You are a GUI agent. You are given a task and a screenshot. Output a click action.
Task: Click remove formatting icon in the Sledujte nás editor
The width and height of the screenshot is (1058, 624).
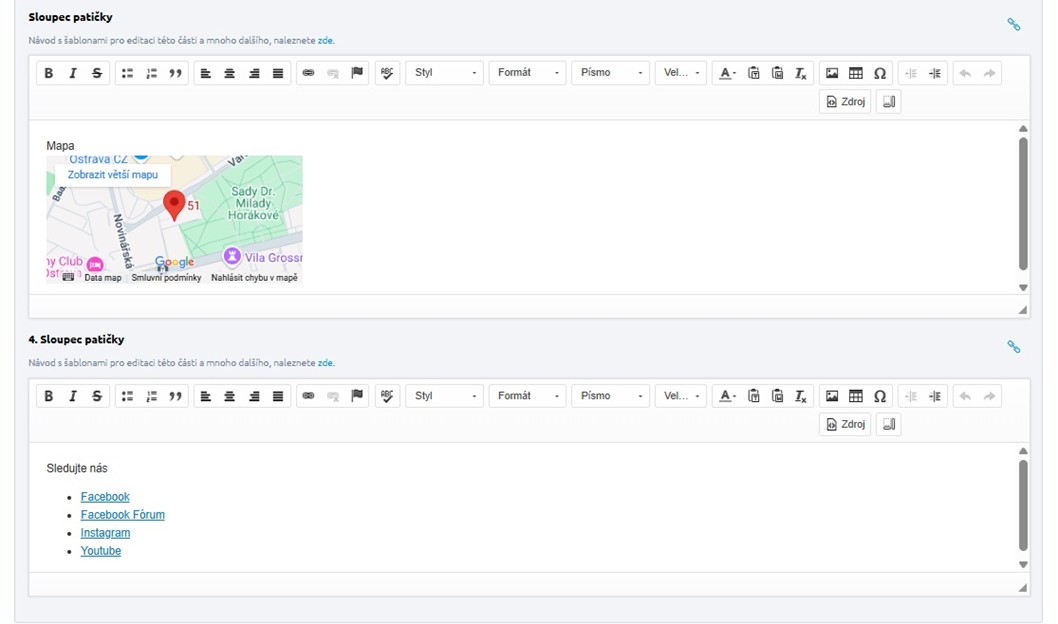click(x=801, y=396)
